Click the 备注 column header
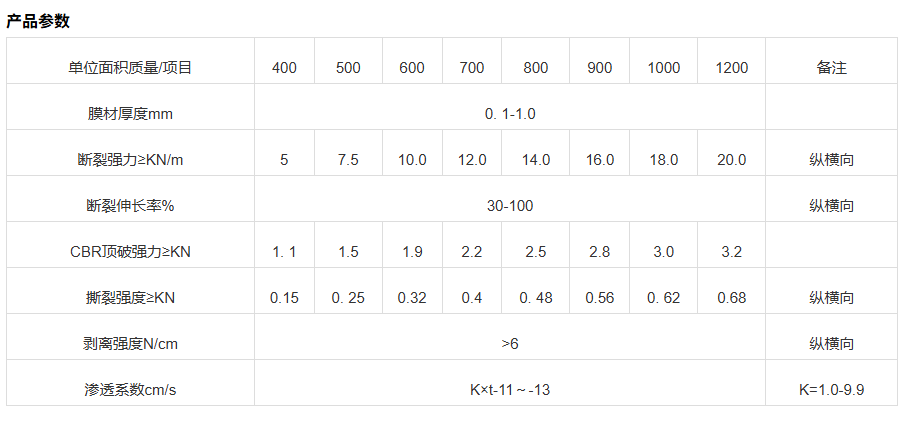This screenshot has height=433, width=902. (x=831, y=68)
